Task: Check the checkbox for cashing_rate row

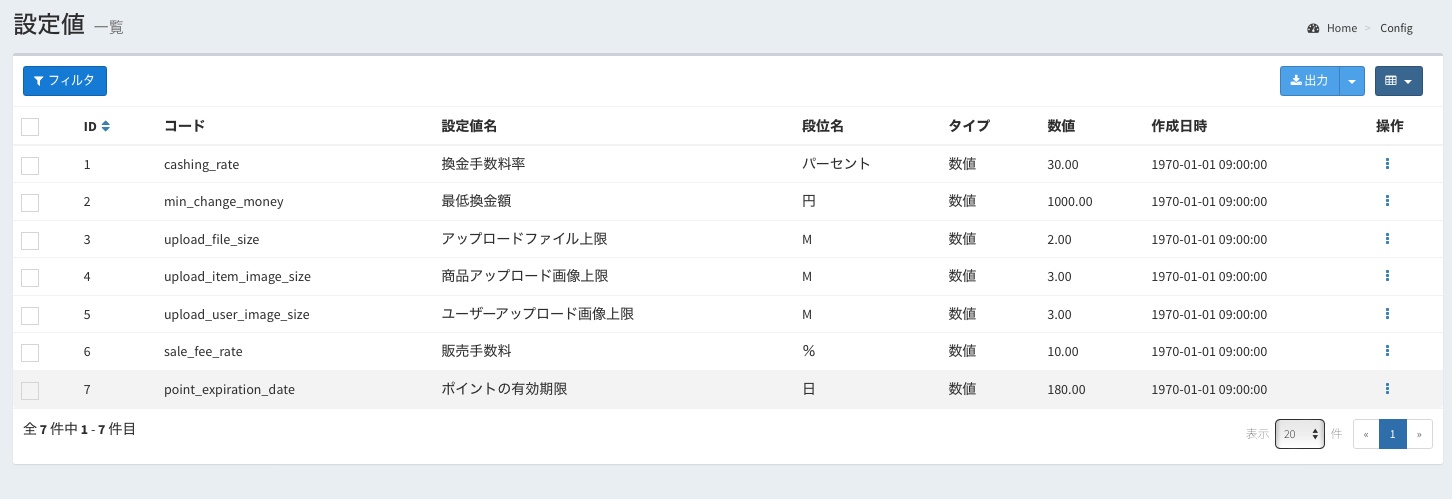Action: point(30,165)
